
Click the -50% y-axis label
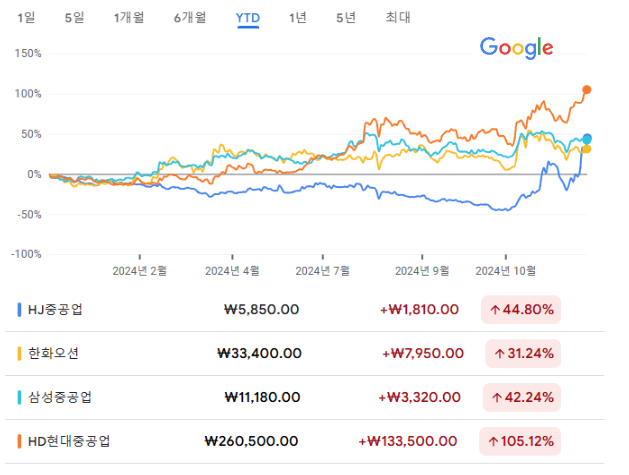[29, 214]
